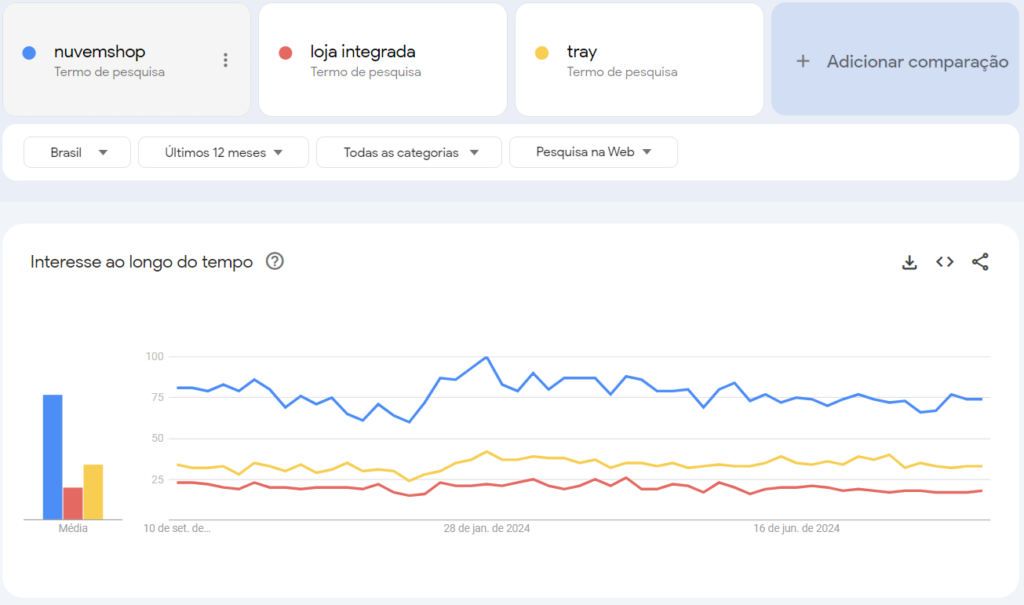Open the three-dot menu on nuvemshop card
1024x605 pixels.
[x=225, y=60]
